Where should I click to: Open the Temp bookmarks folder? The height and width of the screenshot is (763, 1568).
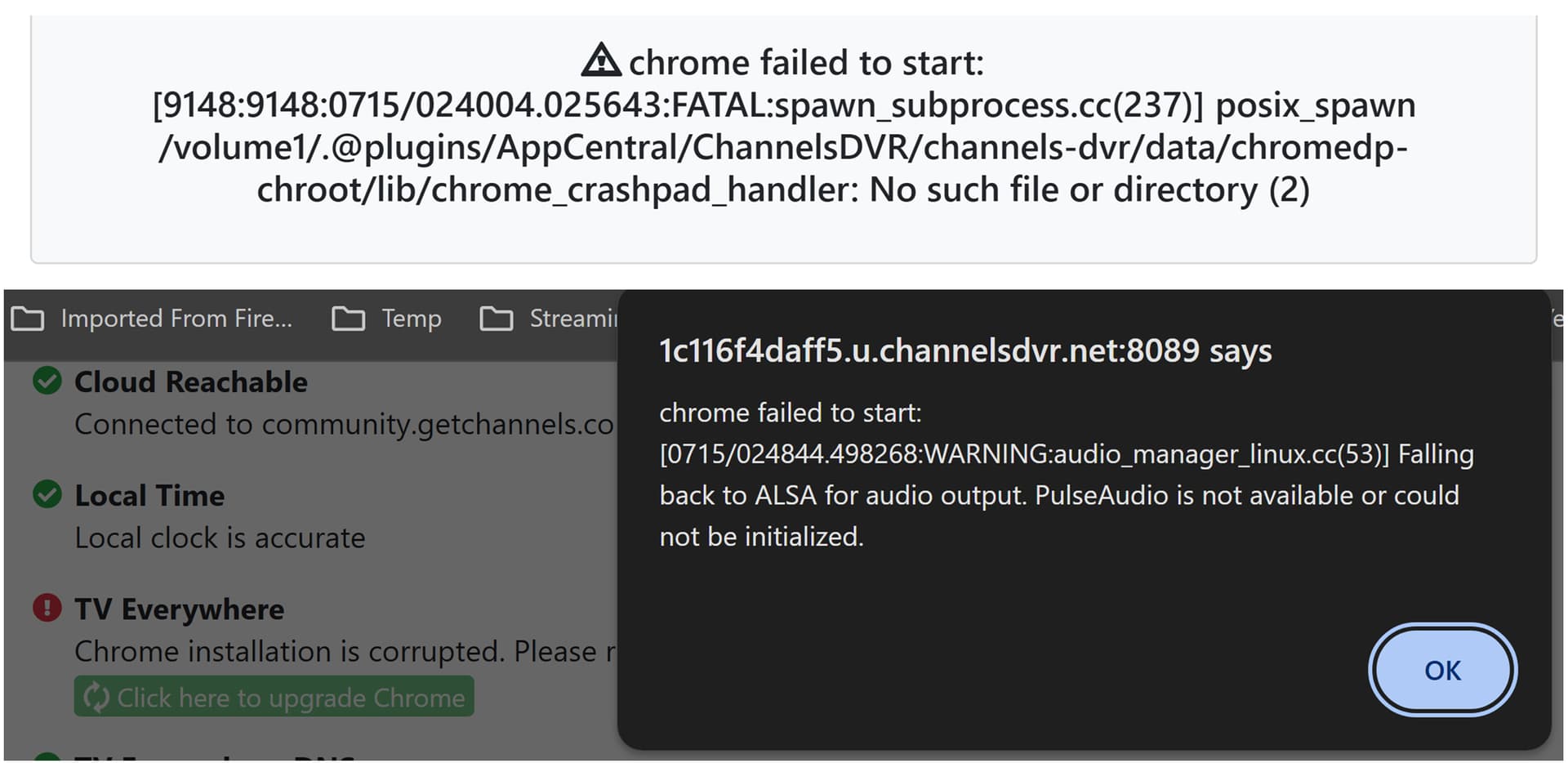[387, 319]
